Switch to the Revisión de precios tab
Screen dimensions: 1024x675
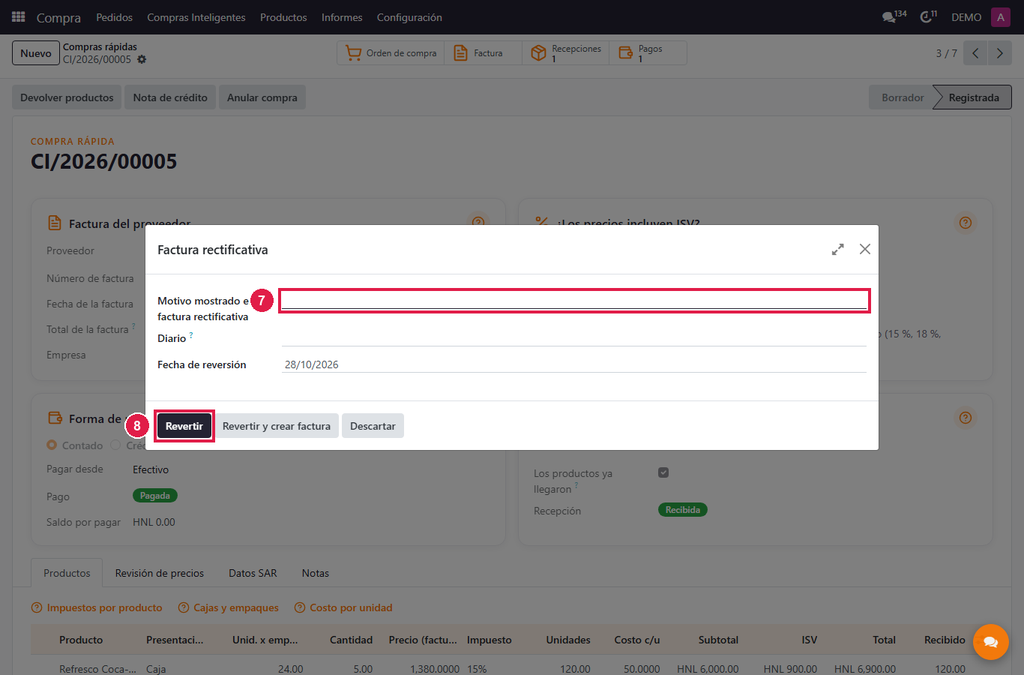(159, 573)
